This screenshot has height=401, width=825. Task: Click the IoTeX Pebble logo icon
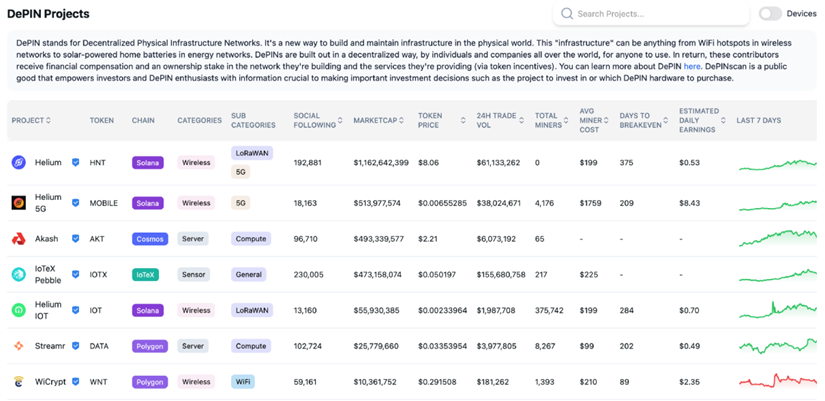pyautogui.click(x=18, y=274)
